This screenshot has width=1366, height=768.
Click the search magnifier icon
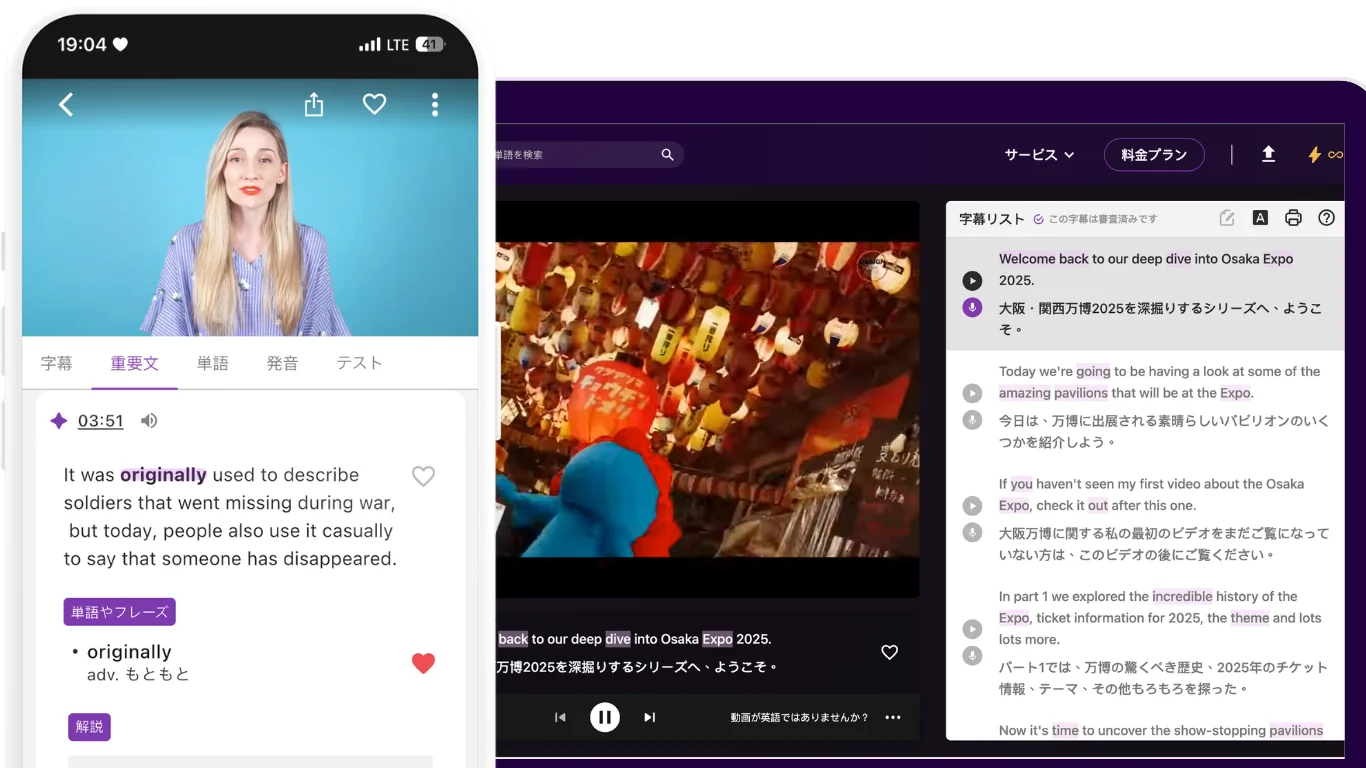pos(668,155)
